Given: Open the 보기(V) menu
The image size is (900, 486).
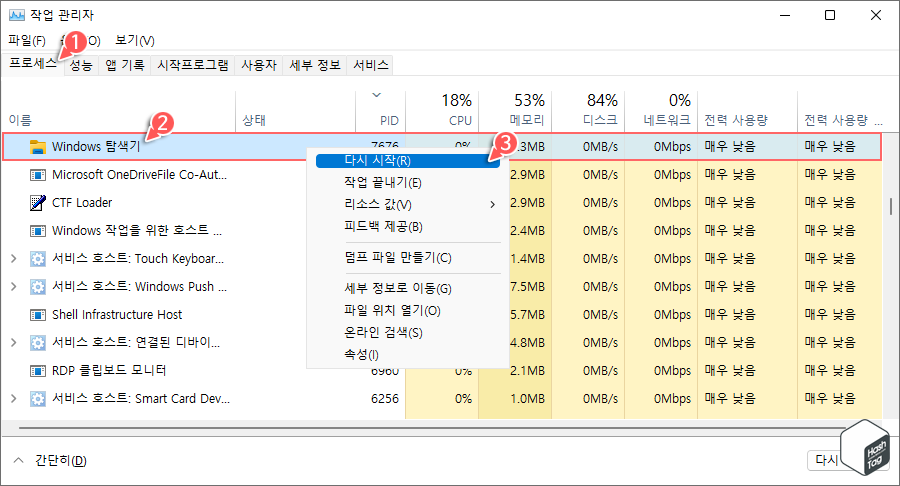Looking at the screenshot, I should pos(135,40).
